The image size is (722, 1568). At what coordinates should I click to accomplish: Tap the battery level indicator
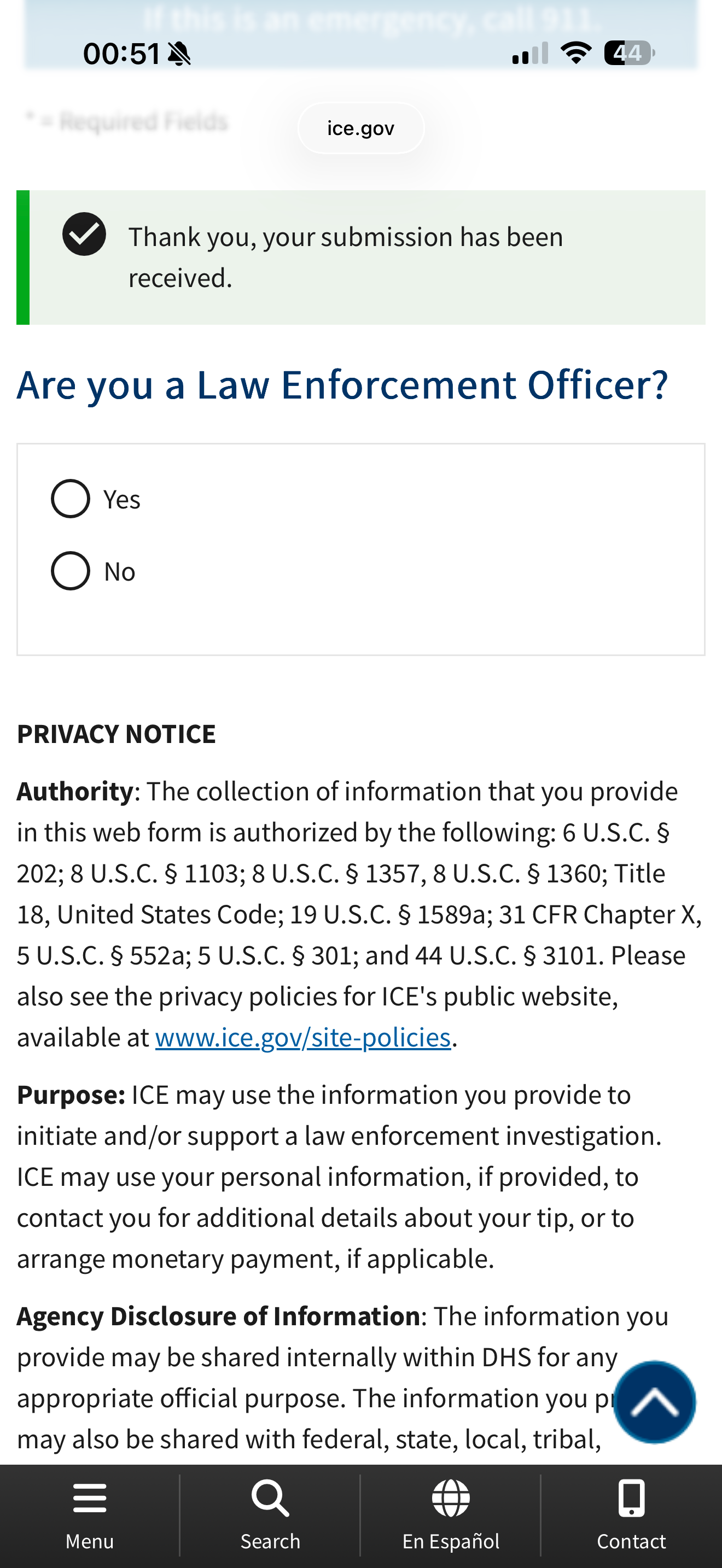628,53
